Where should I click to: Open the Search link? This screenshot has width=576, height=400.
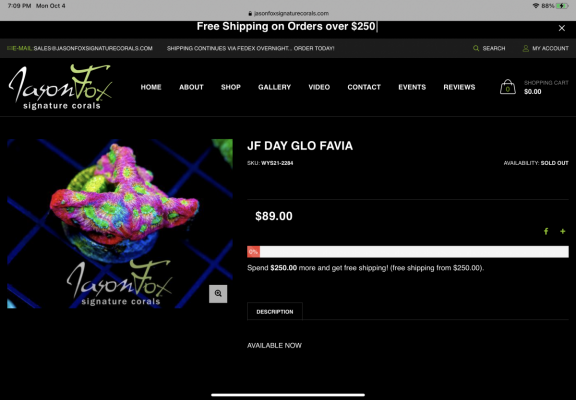(494, 48)
